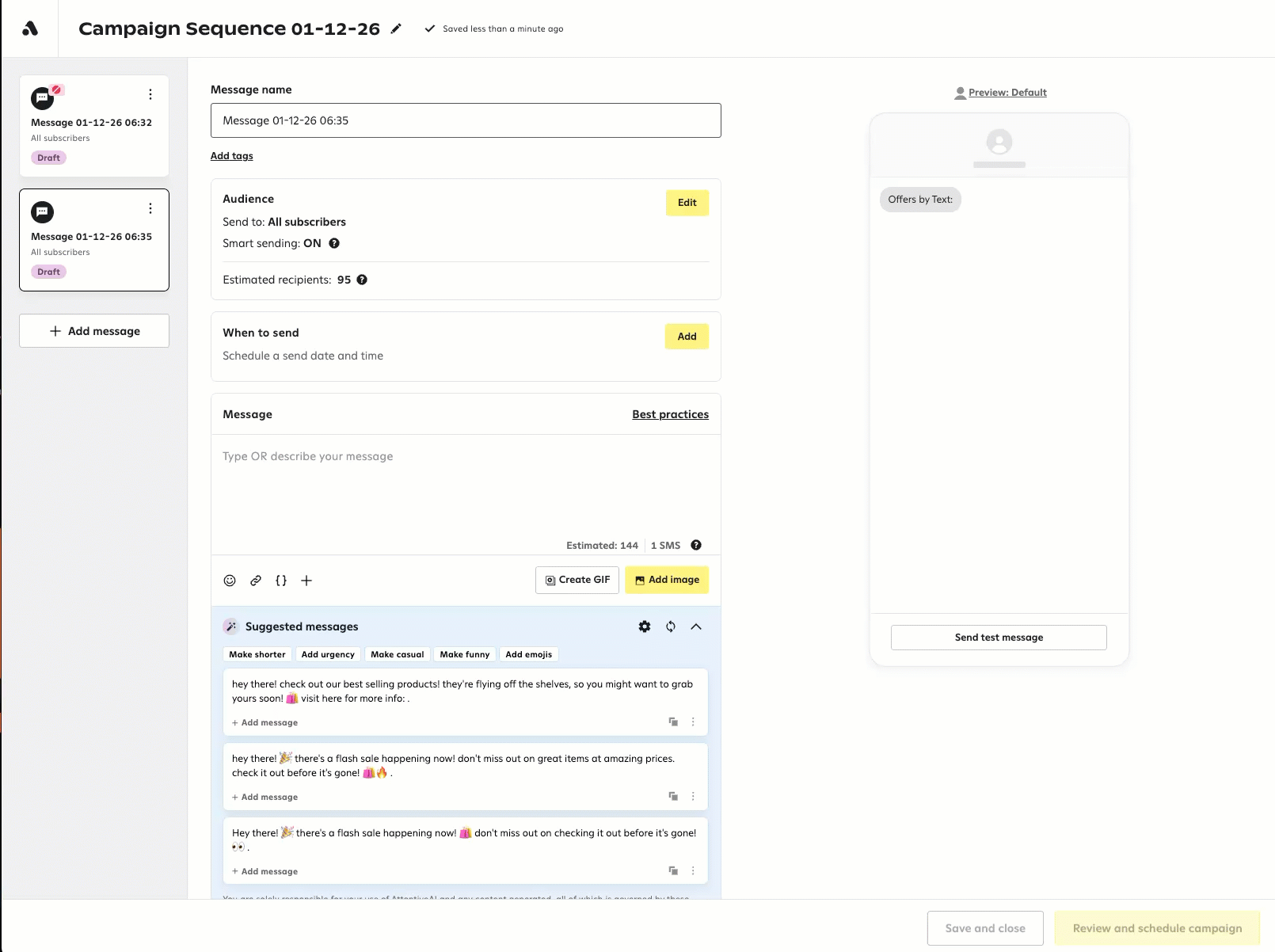Image resolution: width=1275 pixels, height=952 pixels.
Task: Open the Best practices link
Action: pyautogui.click(x=670, y=414)
